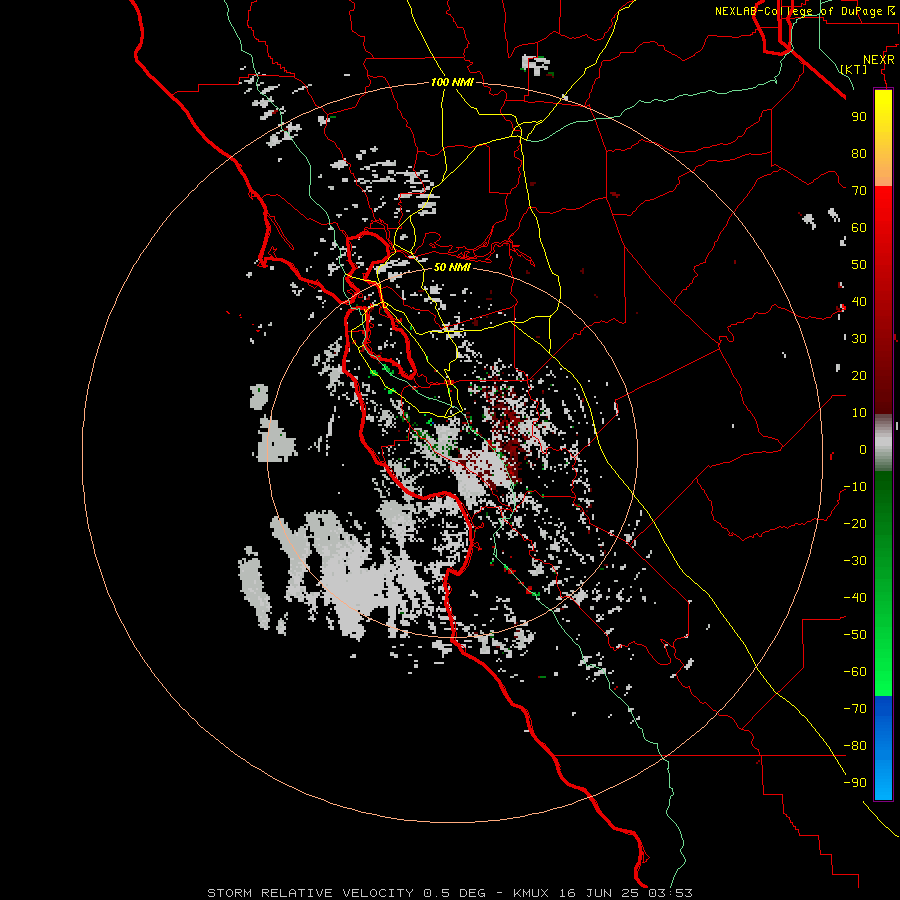Click the 0.5 DEG elevation text in caption

[x=454, y=893]
